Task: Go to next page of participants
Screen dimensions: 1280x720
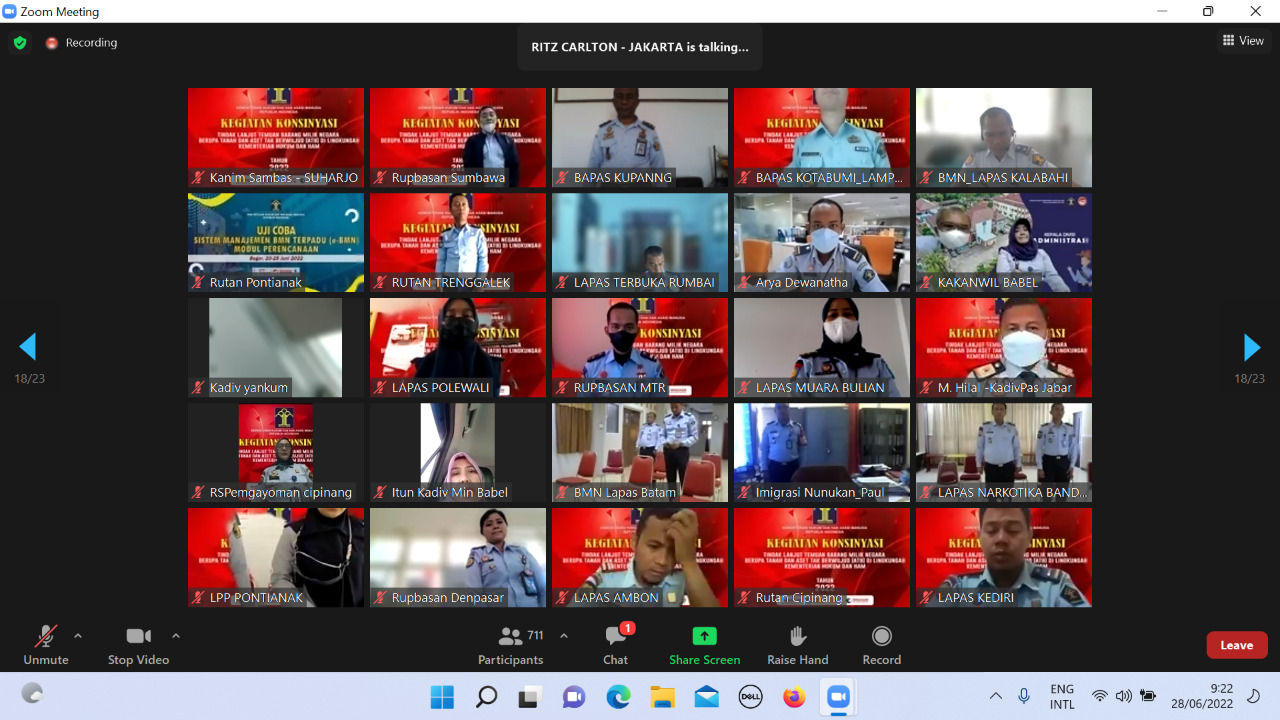Action: 1251,347
